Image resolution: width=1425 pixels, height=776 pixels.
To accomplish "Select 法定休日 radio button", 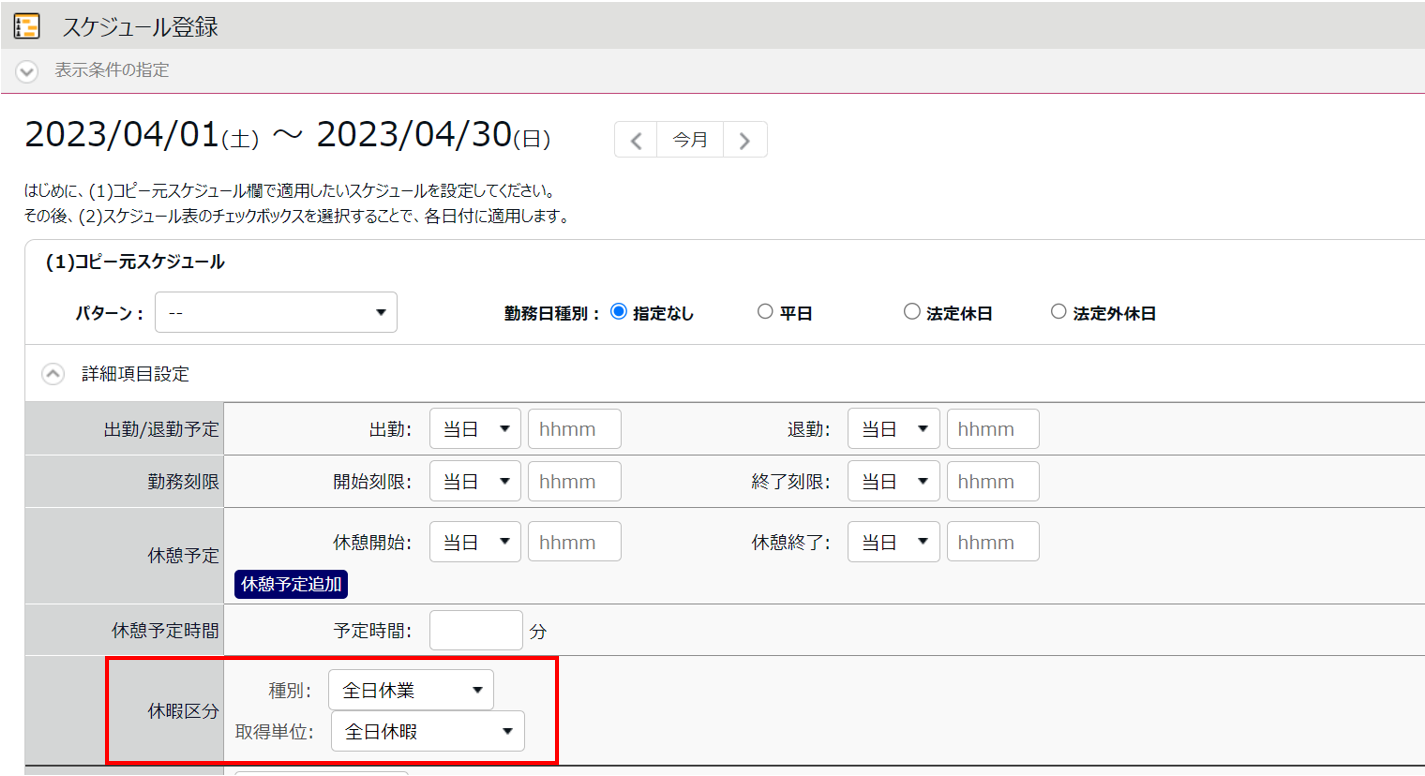I will [911, 312].
